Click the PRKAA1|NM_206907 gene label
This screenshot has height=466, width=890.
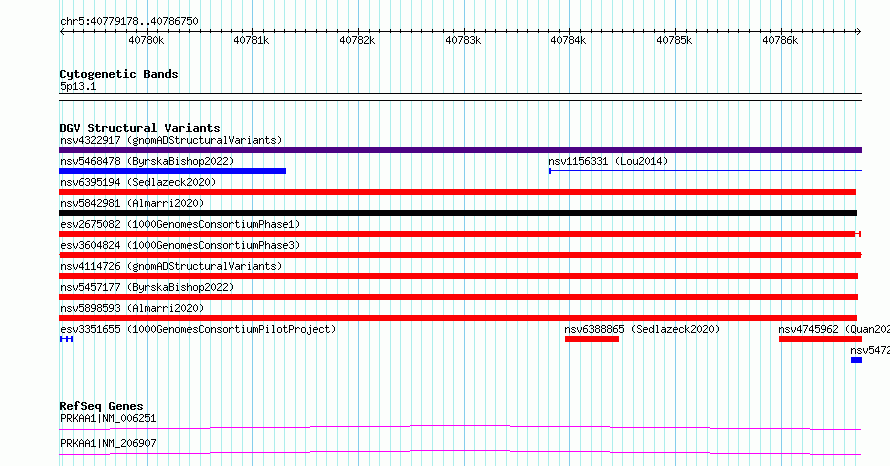108,443
